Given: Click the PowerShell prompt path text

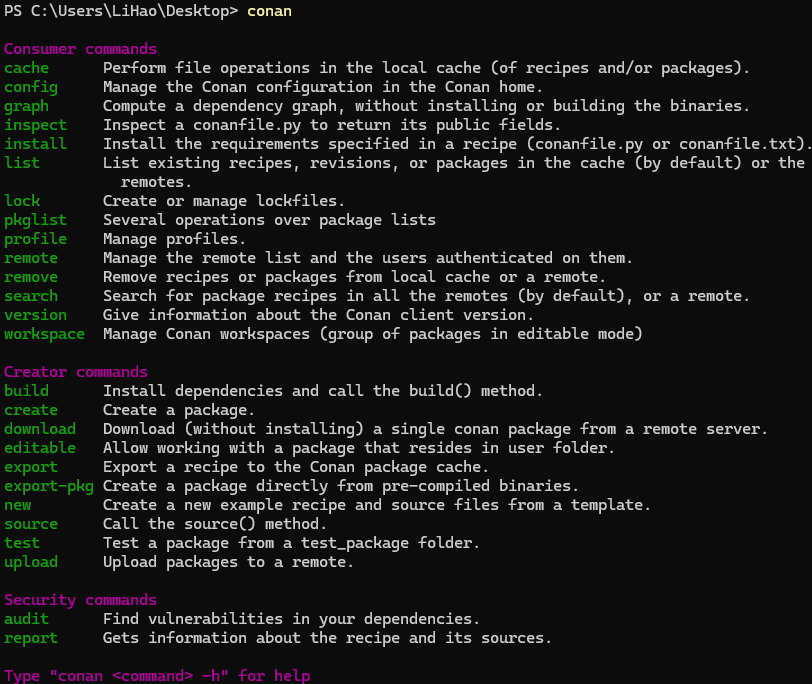Looking at the screenshot, I should [120, 11].
